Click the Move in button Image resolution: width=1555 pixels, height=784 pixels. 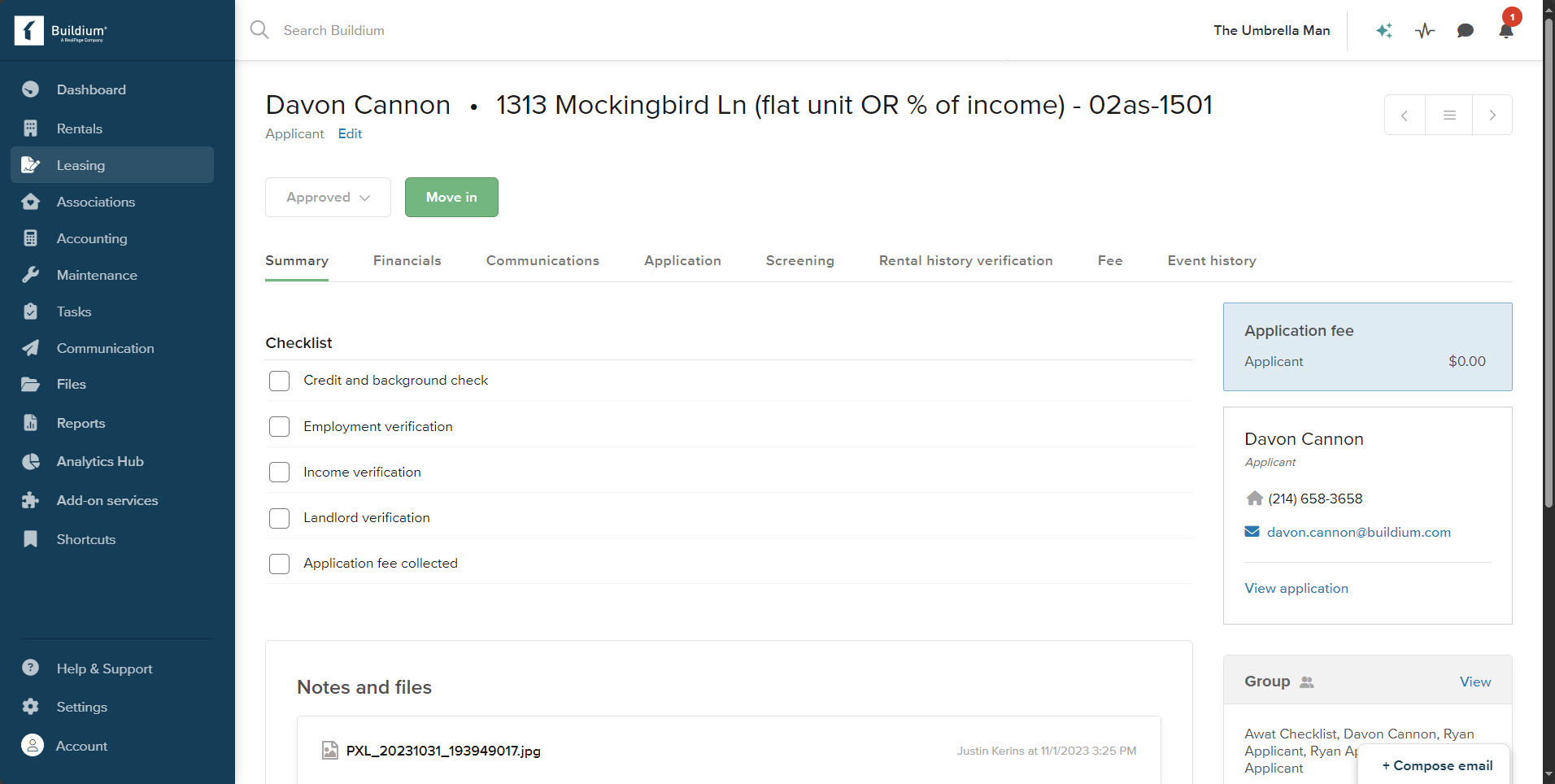[x=451, y=197]
